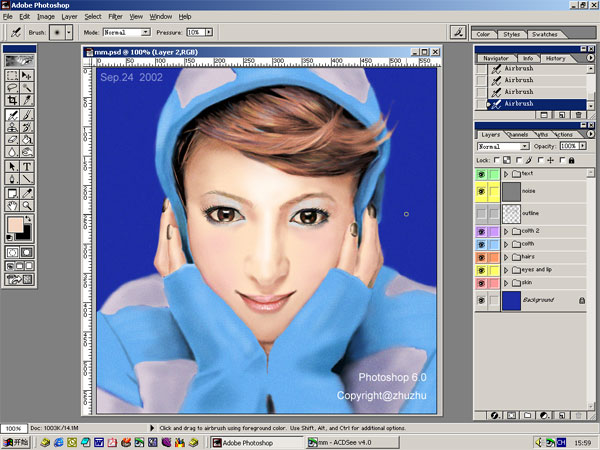Click Jump to ImageReady button
Image resolution: width=600 pixels, height=450 pixels.
pyautogui.click(x=19, y=279)
